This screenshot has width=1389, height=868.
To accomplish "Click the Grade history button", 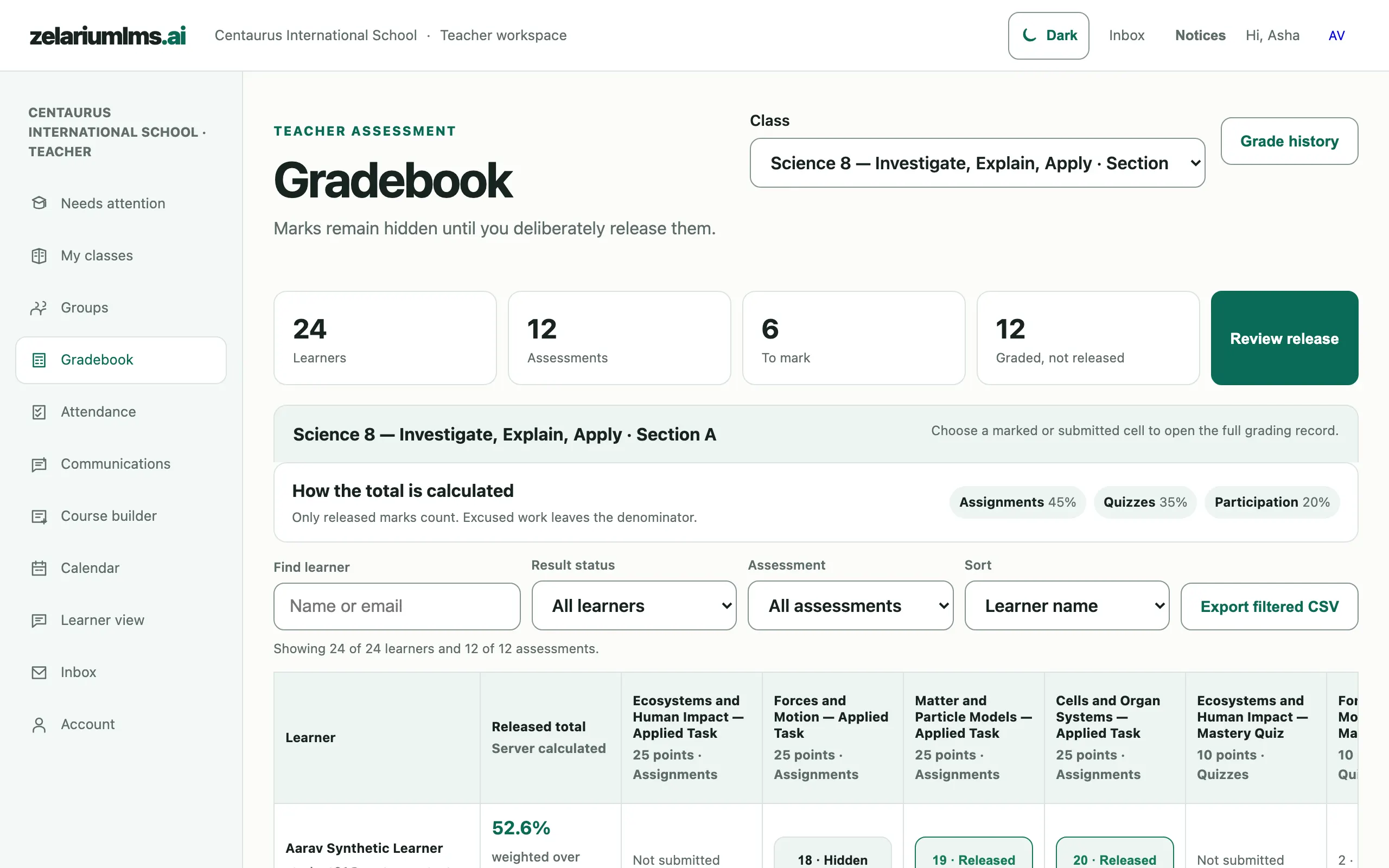I will [1289, 141].
